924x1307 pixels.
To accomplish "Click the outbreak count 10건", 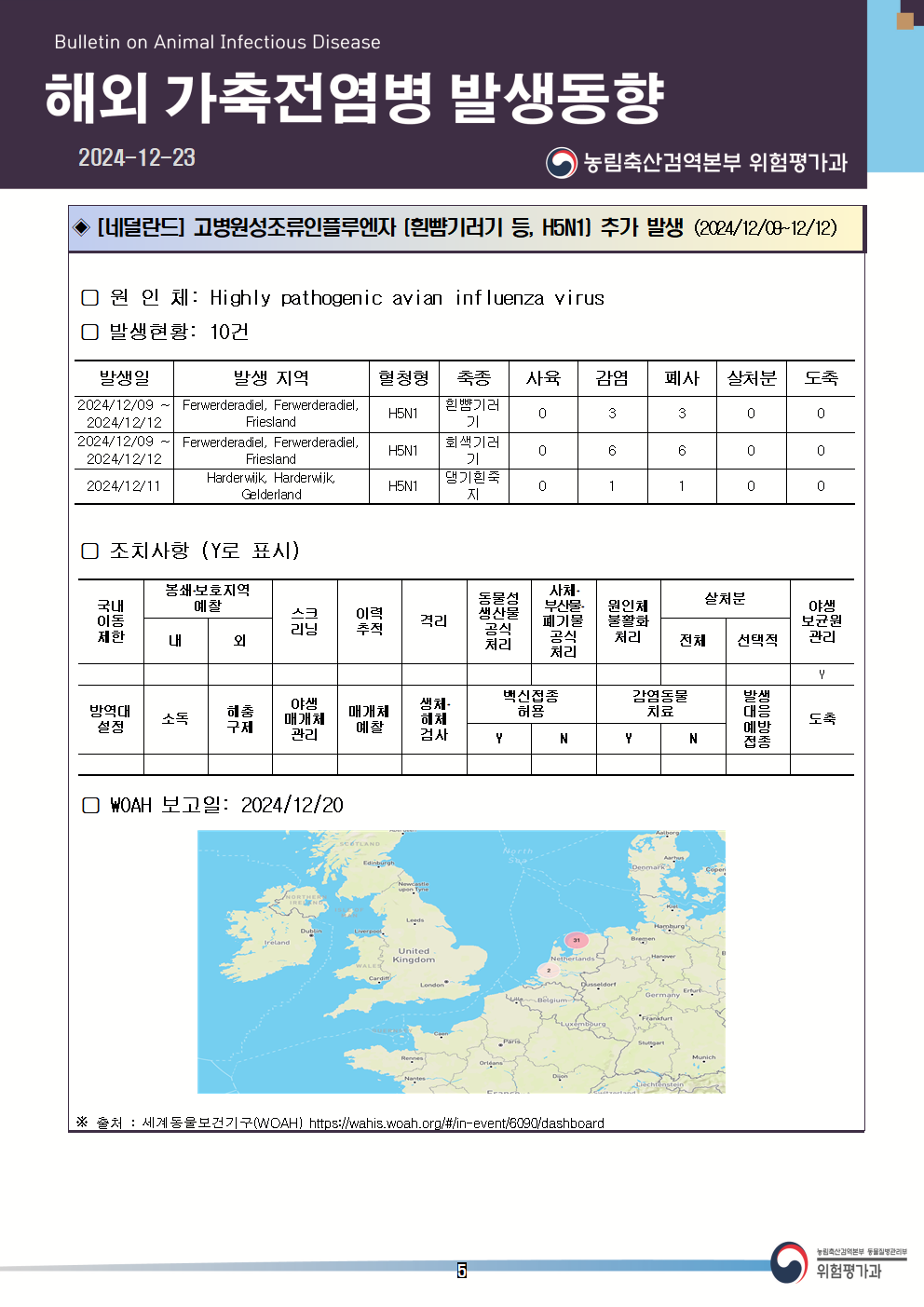I will click(x=229, y=333).
